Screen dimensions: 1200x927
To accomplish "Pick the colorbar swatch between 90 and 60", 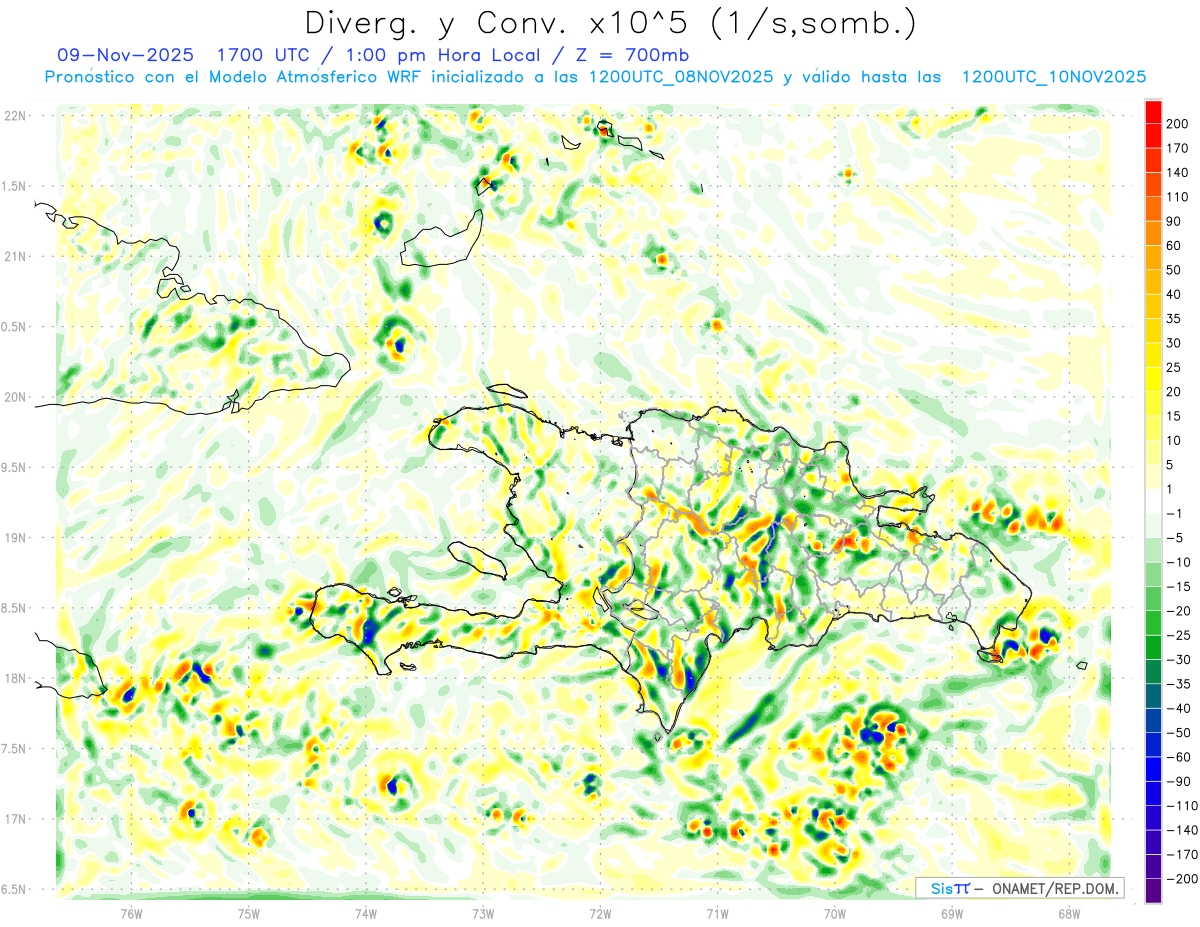I will pos(1153,233).
